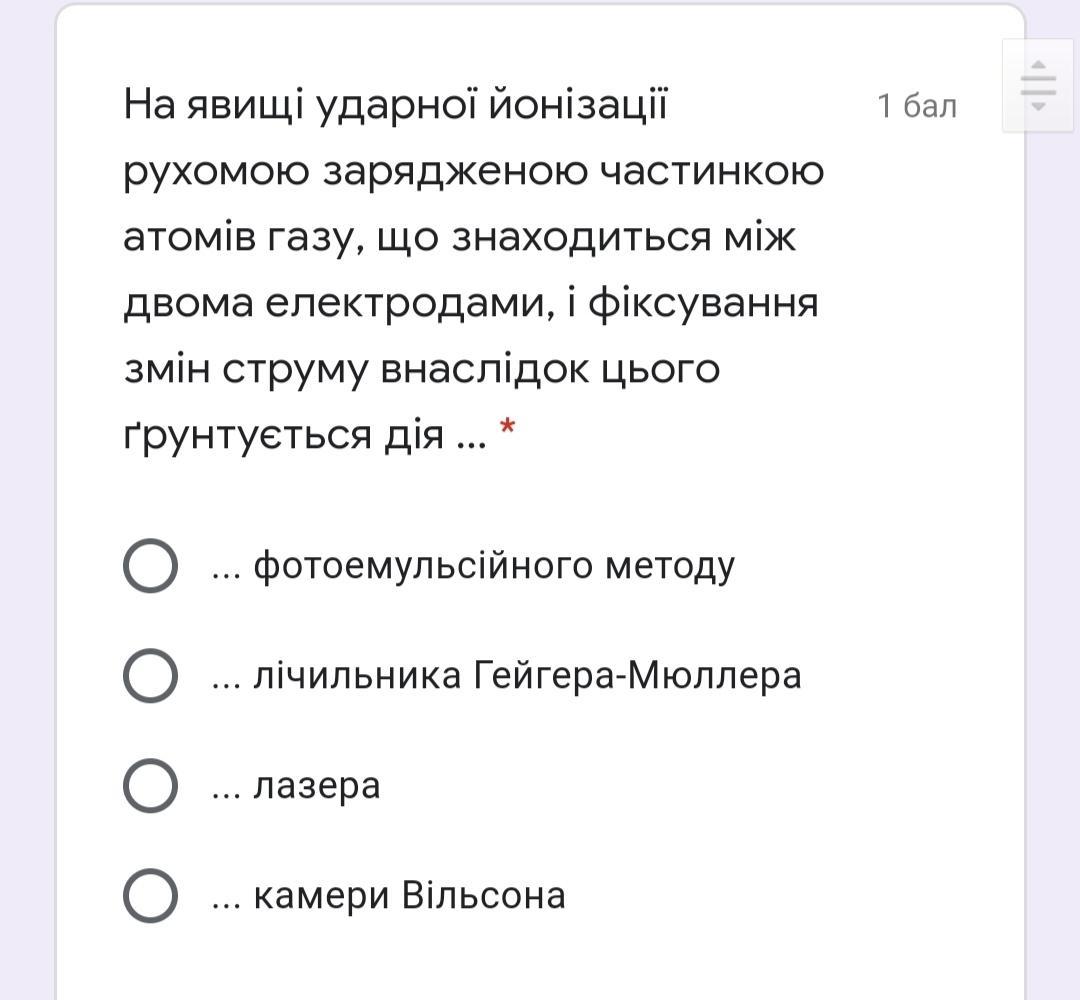Click the answer label "лазера"
This screenshot has width=1080, height=1000.
[316, 786]
